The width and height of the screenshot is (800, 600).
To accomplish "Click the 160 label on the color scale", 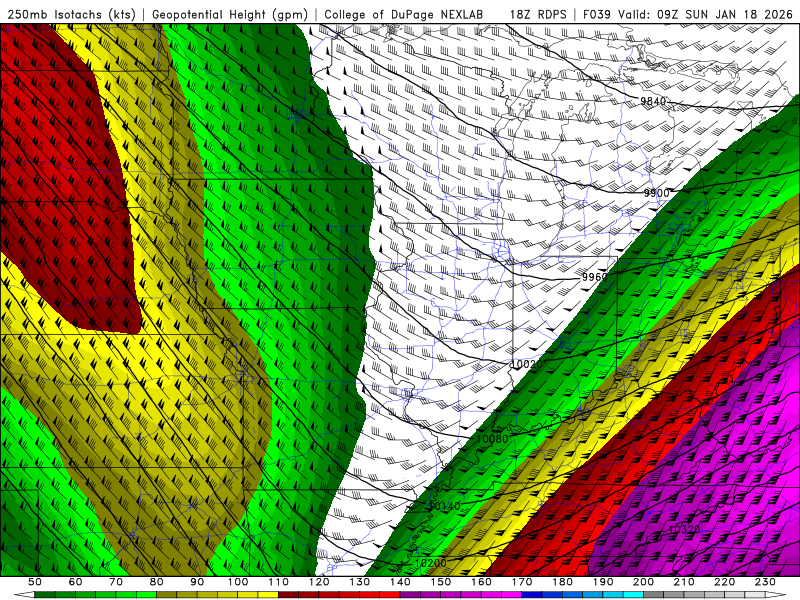I will tap(481, 582).
